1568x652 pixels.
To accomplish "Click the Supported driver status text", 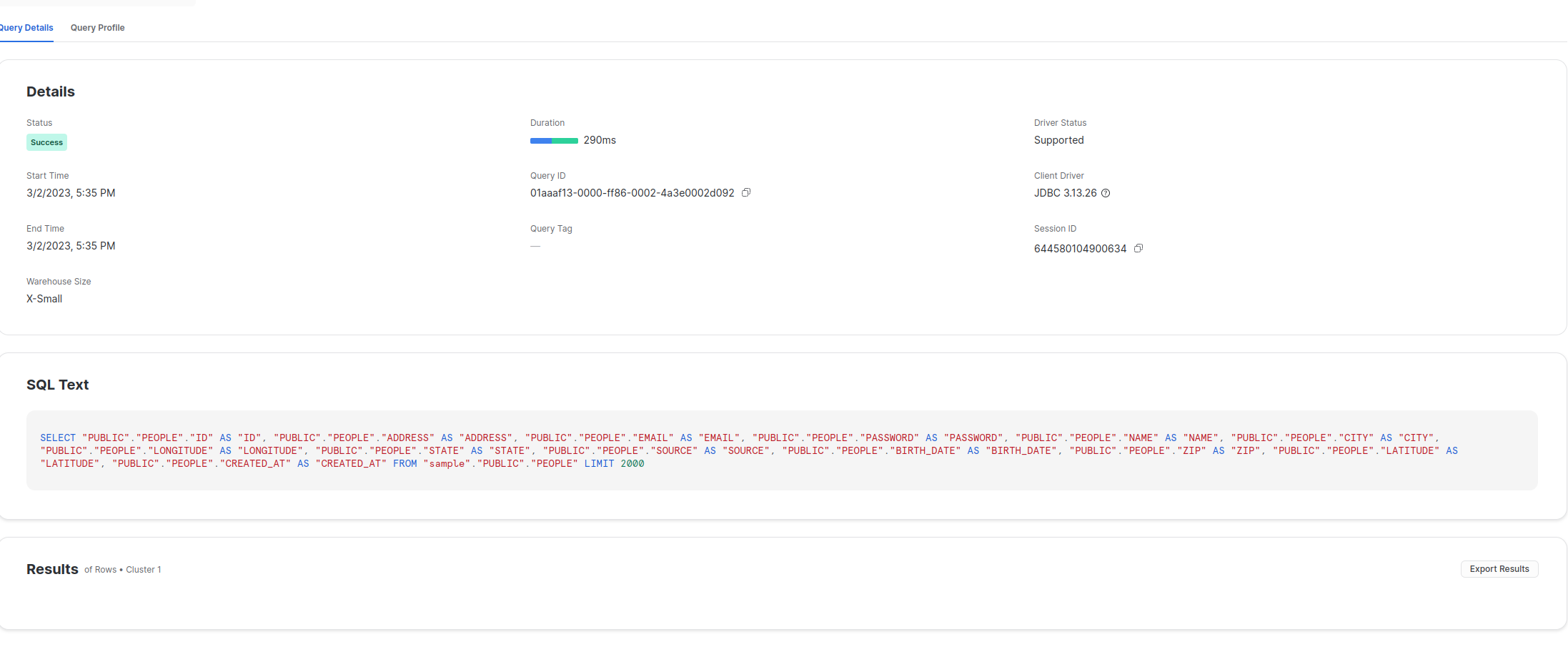I will coord(1058,140).
